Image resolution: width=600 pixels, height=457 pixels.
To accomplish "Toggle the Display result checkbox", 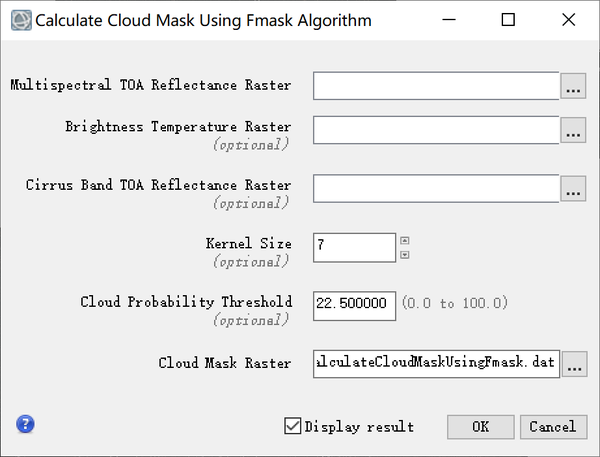I will coord(293,426).
